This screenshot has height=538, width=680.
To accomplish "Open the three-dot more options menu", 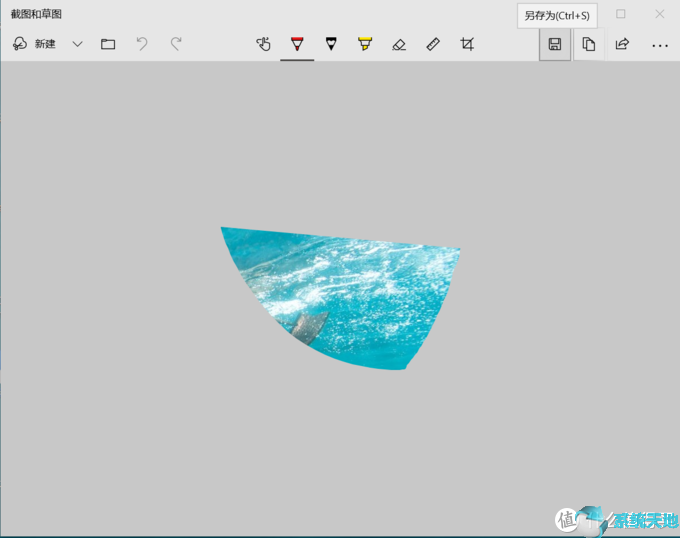I will [x=659, y=45].
